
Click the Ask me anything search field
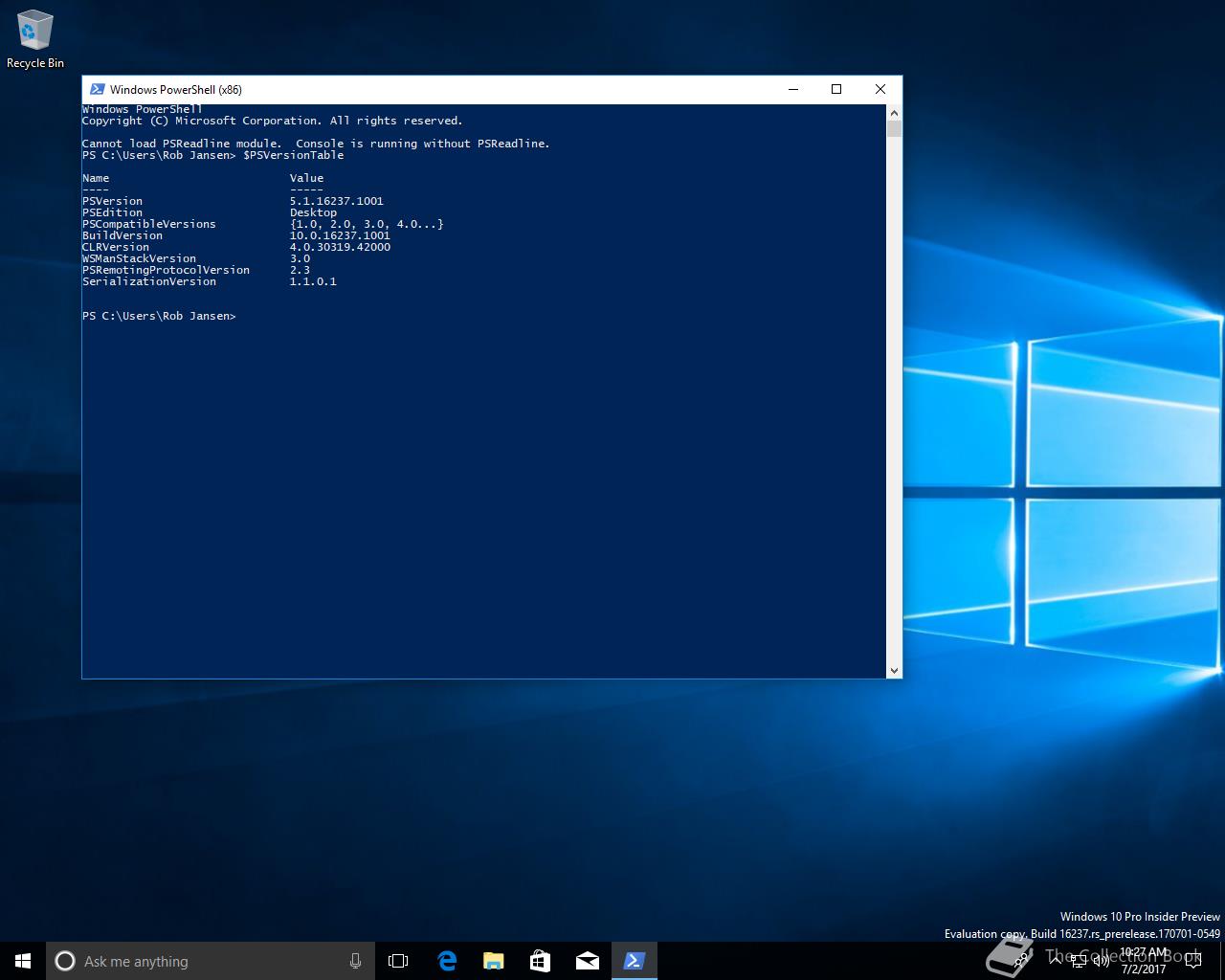(x=211, y=961)
